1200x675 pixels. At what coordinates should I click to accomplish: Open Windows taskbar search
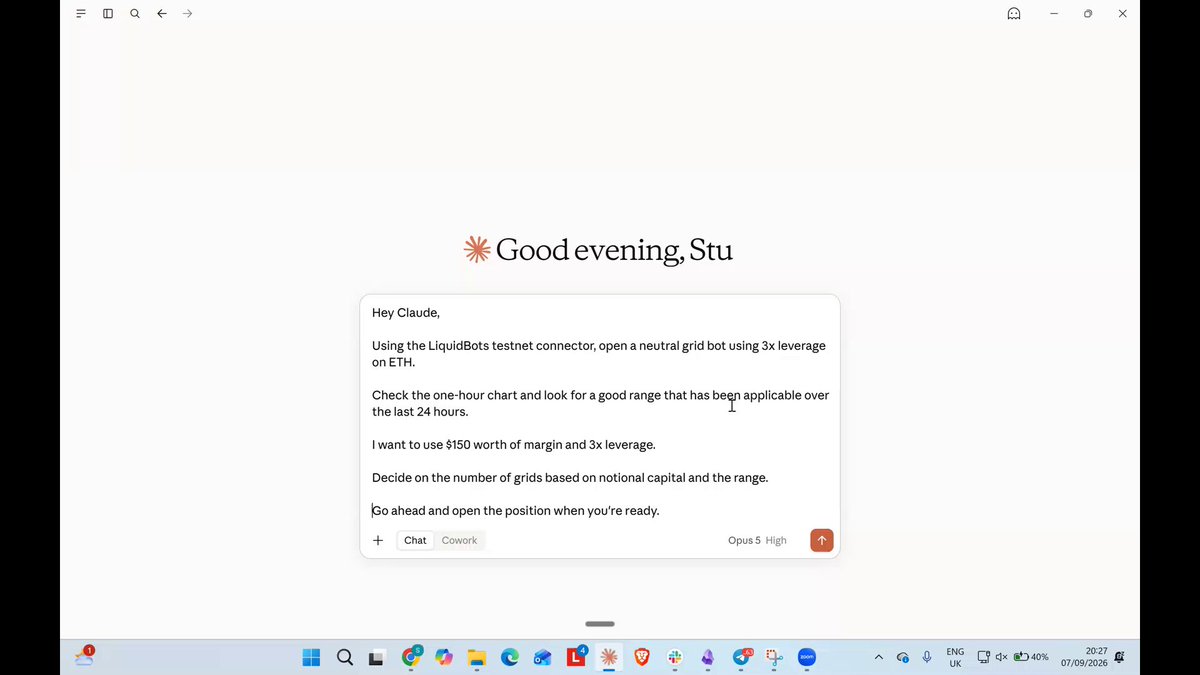[x=345, y=657]
